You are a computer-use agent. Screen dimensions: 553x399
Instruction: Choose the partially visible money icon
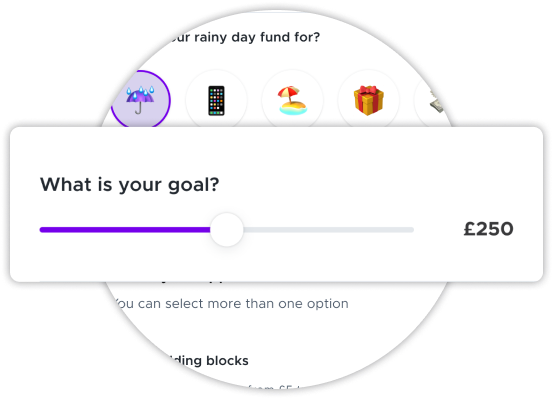point(436,103)
